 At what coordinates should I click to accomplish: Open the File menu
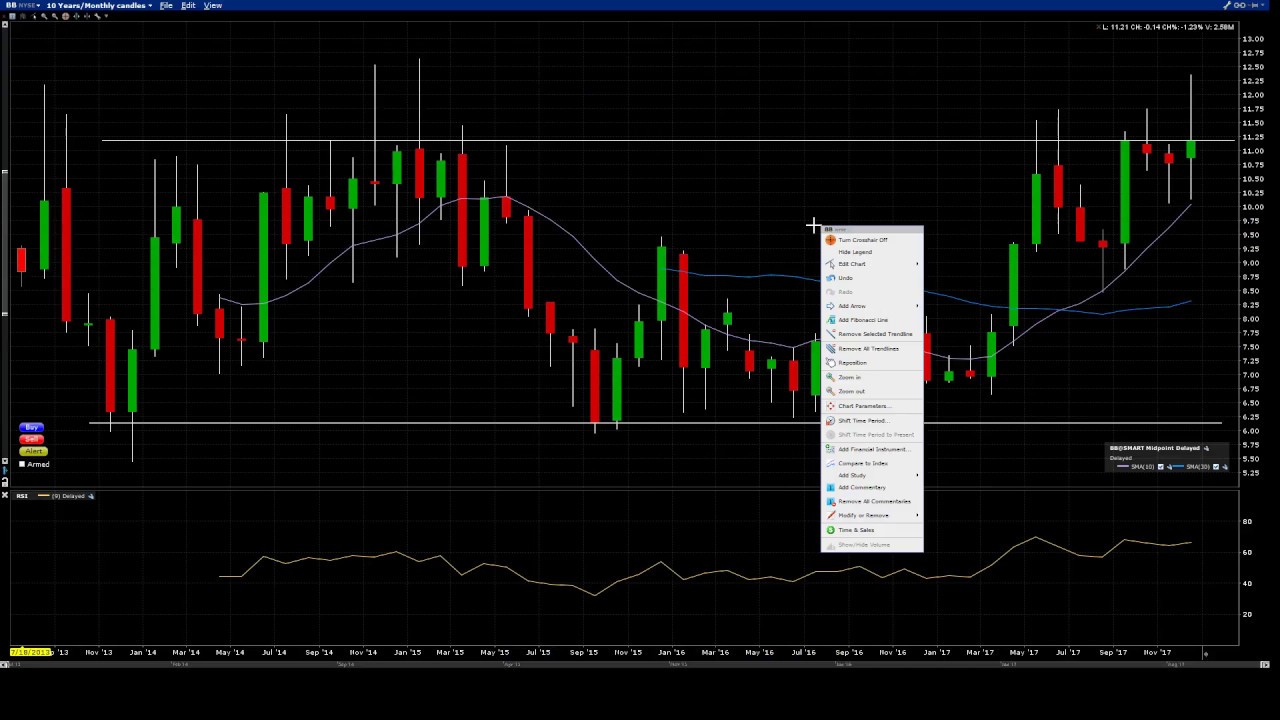166,5
